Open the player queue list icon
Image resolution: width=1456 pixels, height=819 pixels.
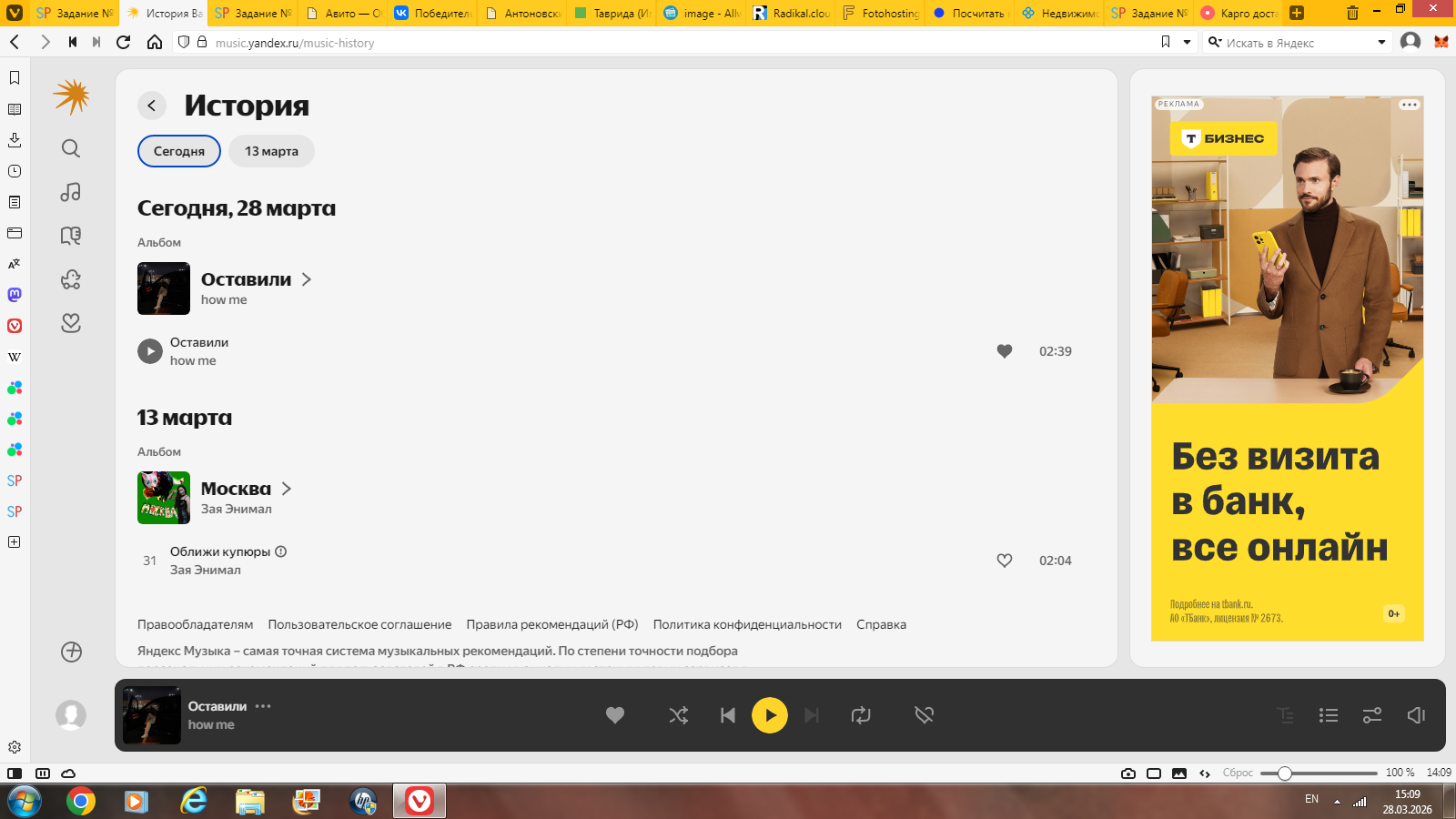tap(1328, 715)
